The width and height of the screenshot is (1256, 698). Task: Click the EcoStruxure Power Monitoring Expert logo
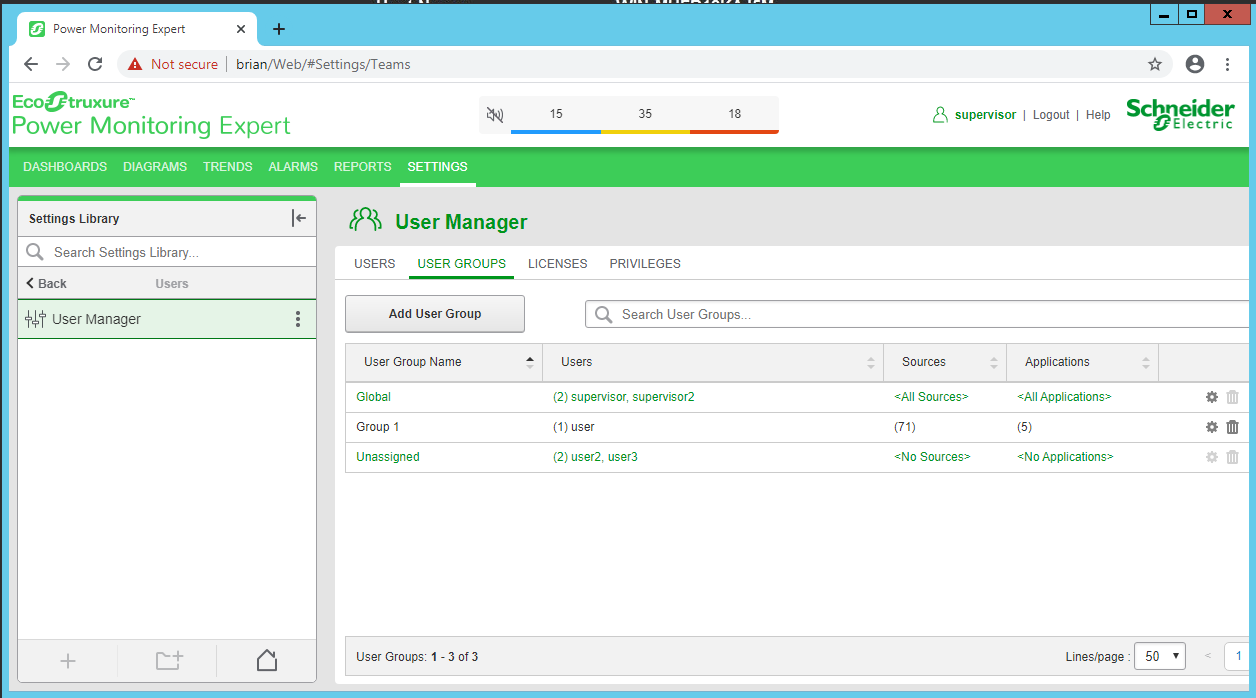pos(151,114)
